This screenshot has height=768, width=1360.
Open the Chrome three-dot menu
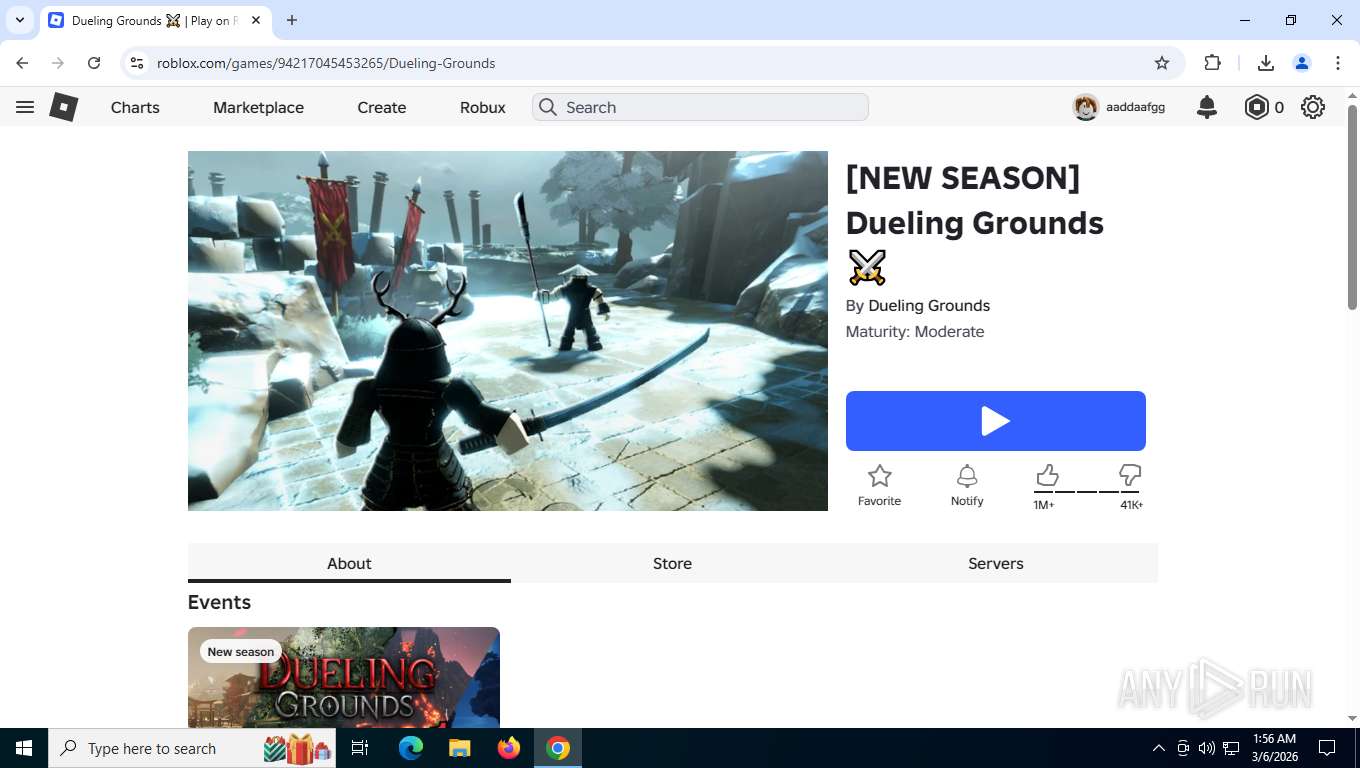[1338, 63]
